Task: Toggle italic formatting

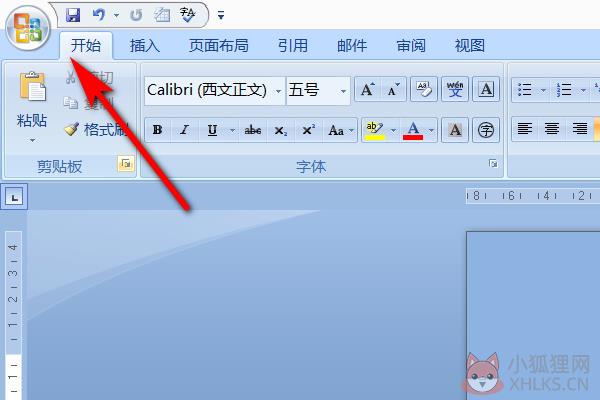Action: coord(184,130)
